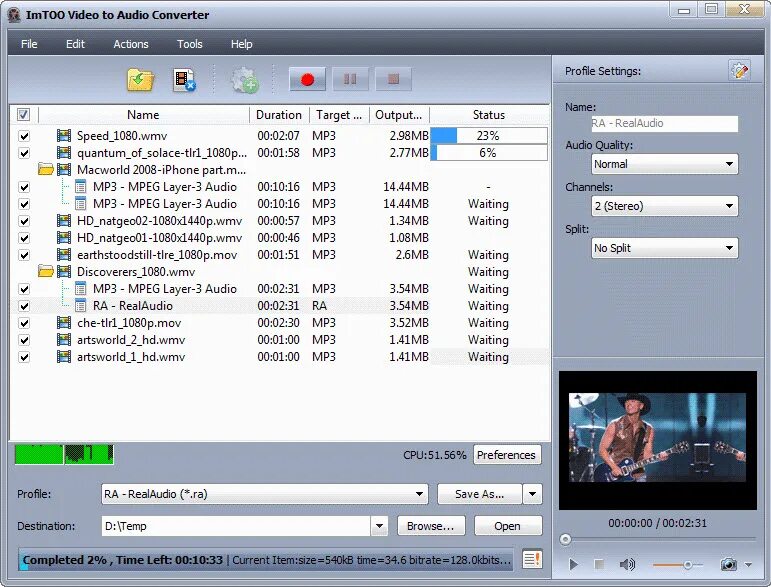Toggle checkbox for HD_natgeo02-1080x1440p.wmv
The image size is (771, 587).
coord(24,221)
